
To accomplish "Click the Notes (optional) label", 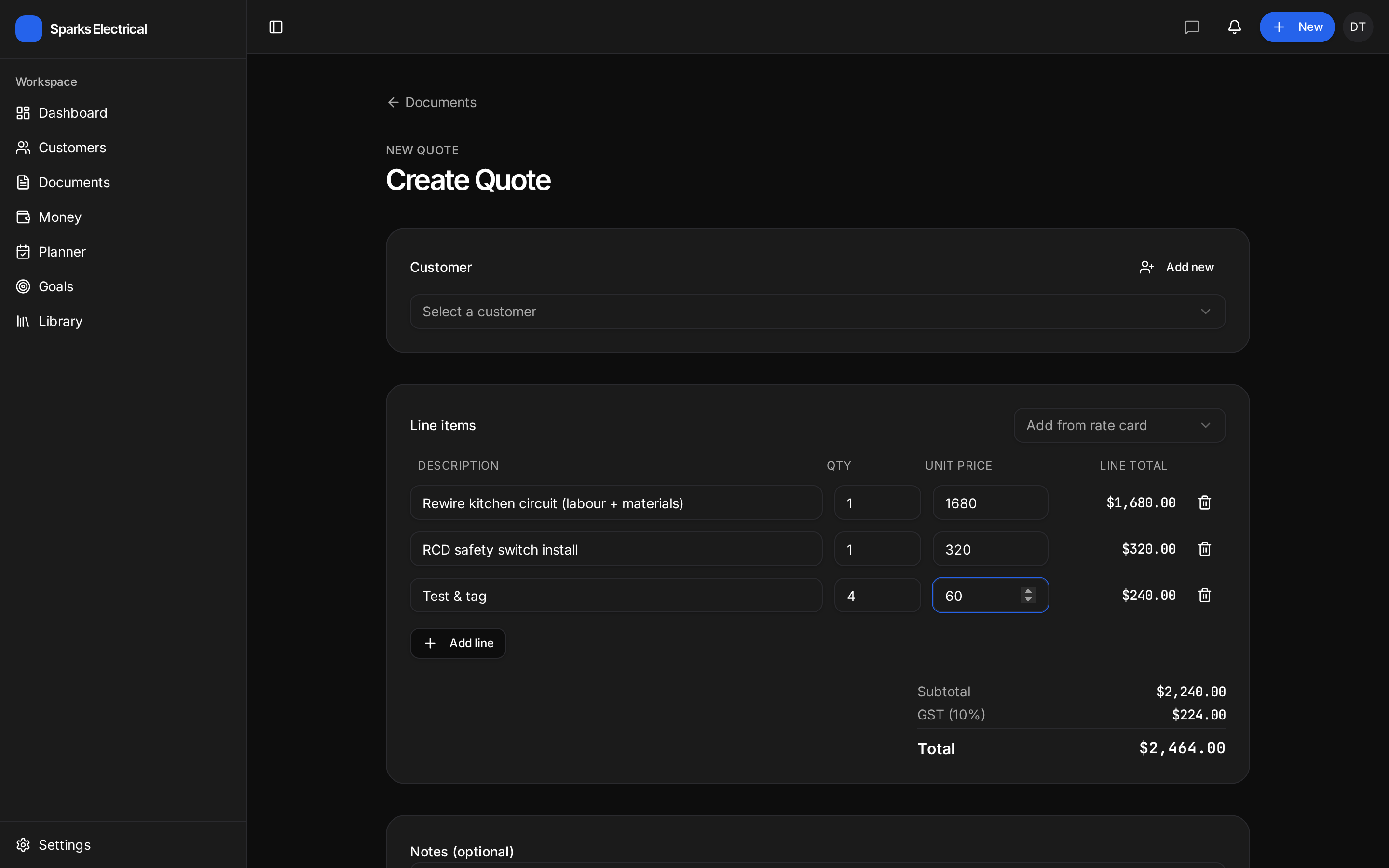I will [462, 851].
